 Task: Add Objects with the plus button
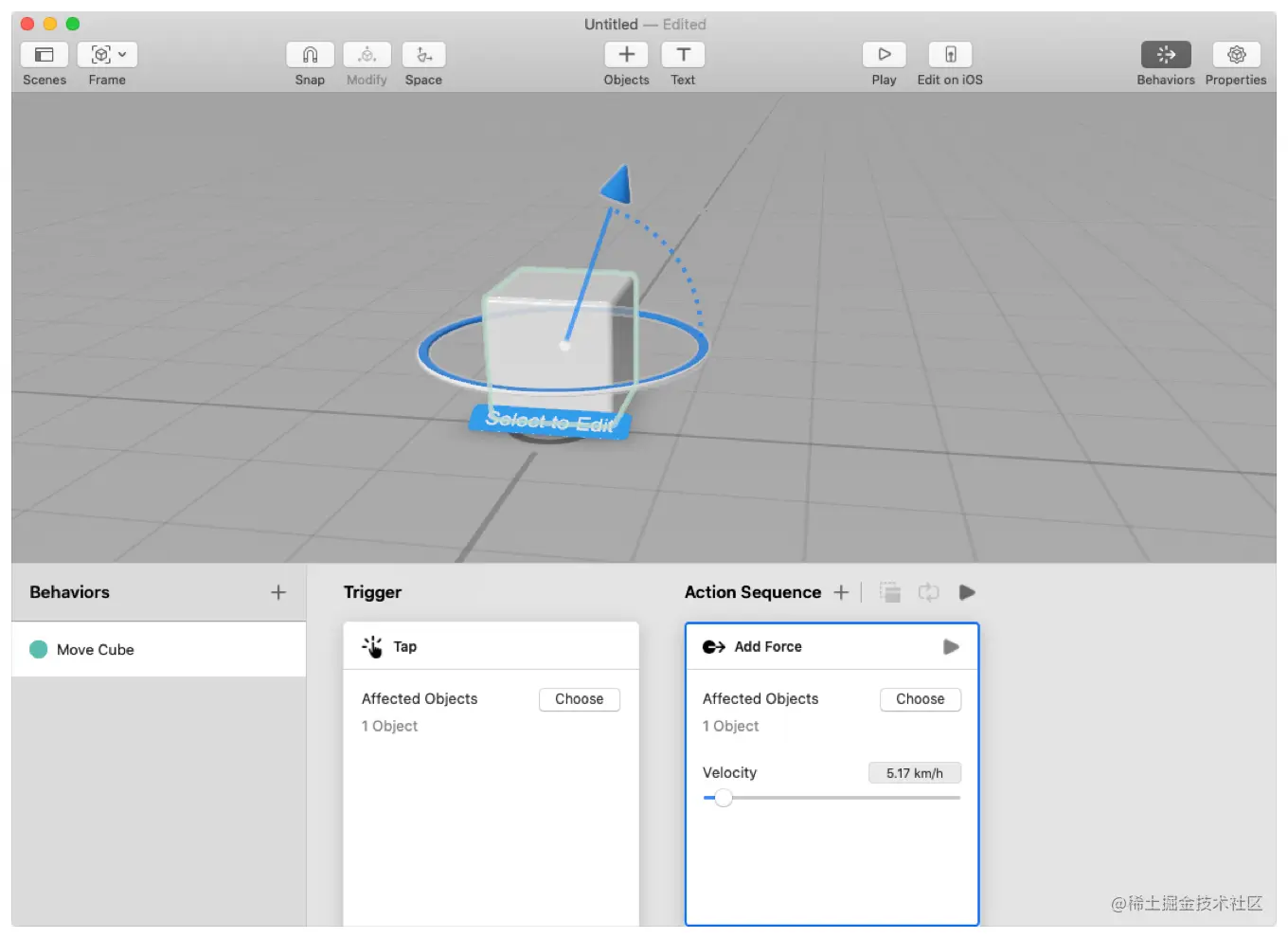point(626,55)
